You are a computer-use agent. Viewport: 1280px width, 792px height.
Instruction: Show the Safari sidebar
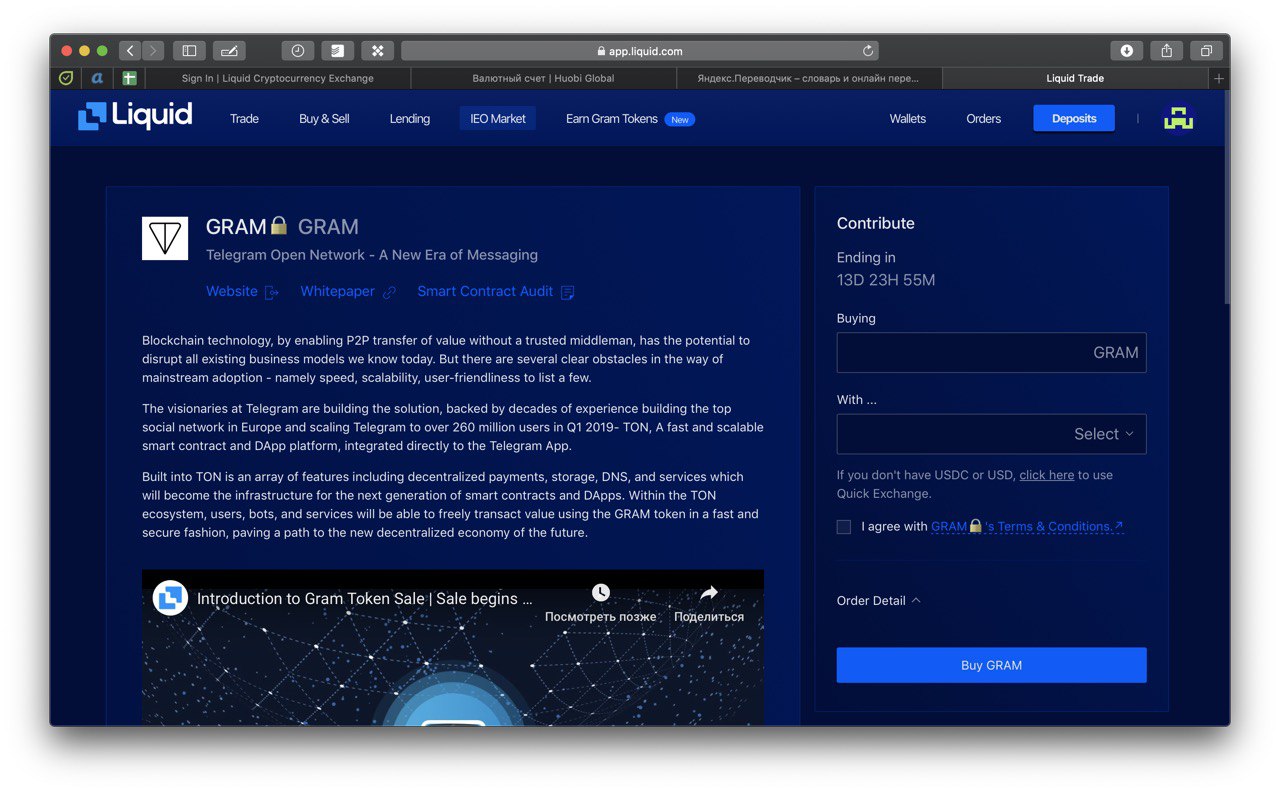[x=189, y=51]
